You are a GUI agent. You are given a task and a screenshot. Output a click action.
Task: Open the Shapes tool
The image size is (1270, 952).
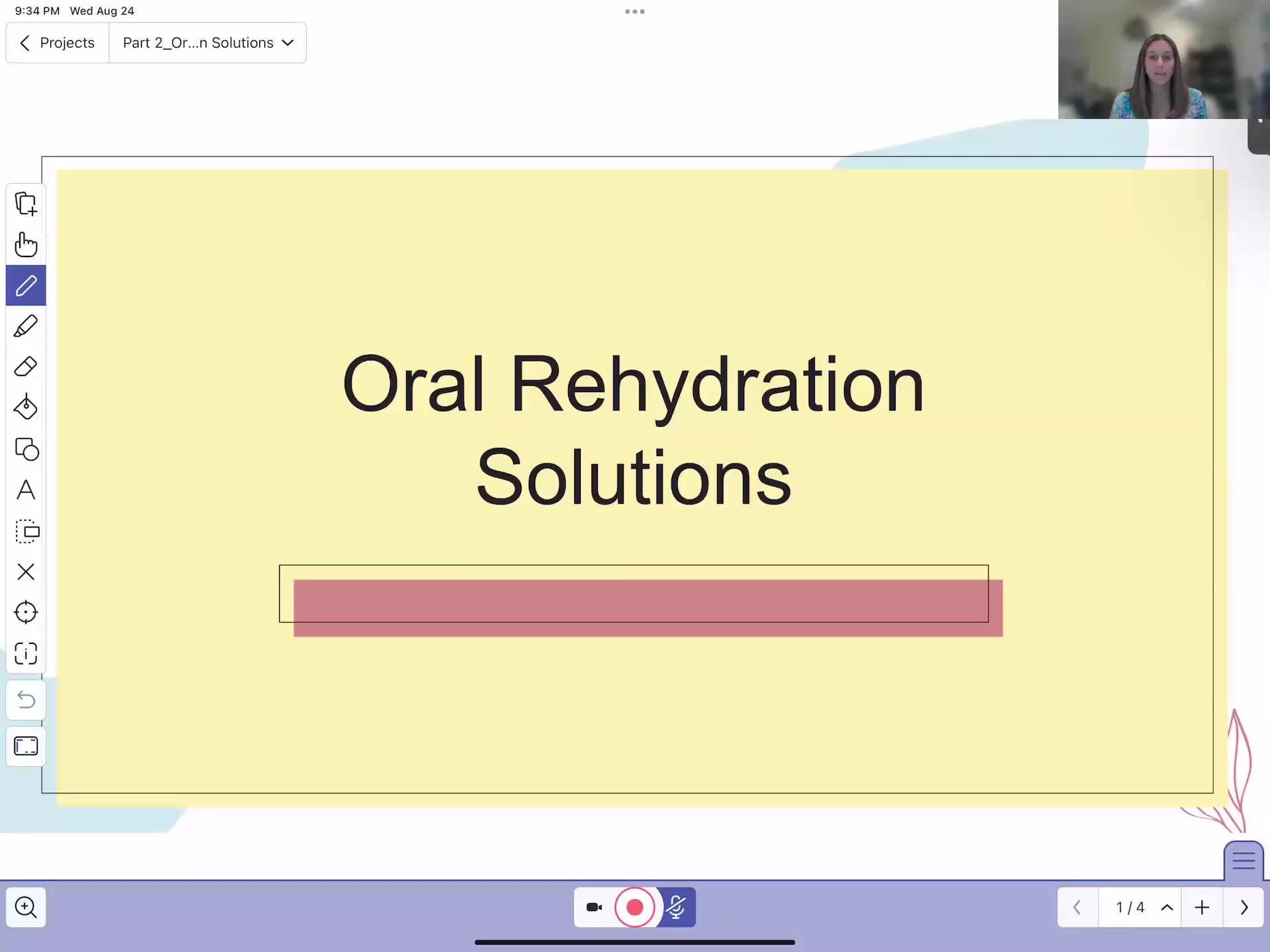[26, 450]
